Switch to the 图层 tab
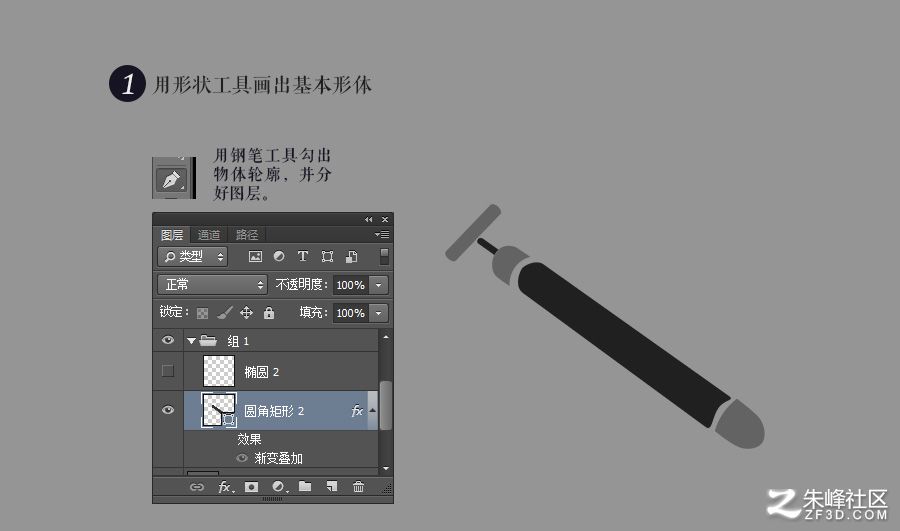Screen dimensions: 900x531 pos(172,235)
